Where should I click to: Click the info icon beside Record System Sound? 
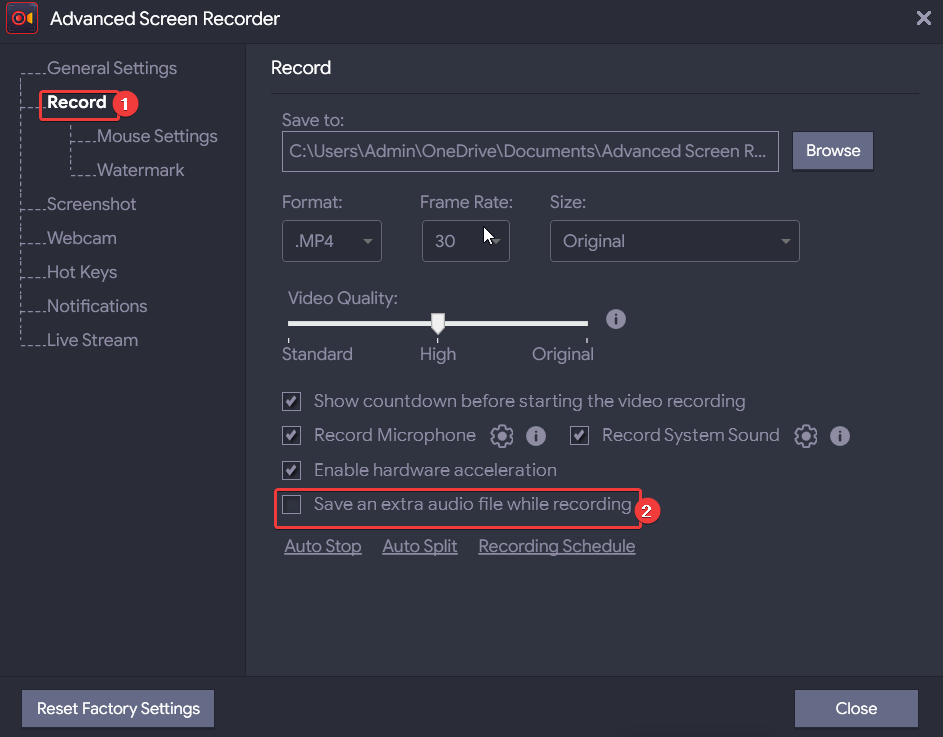pyautogui.click(x=840, y=435)
